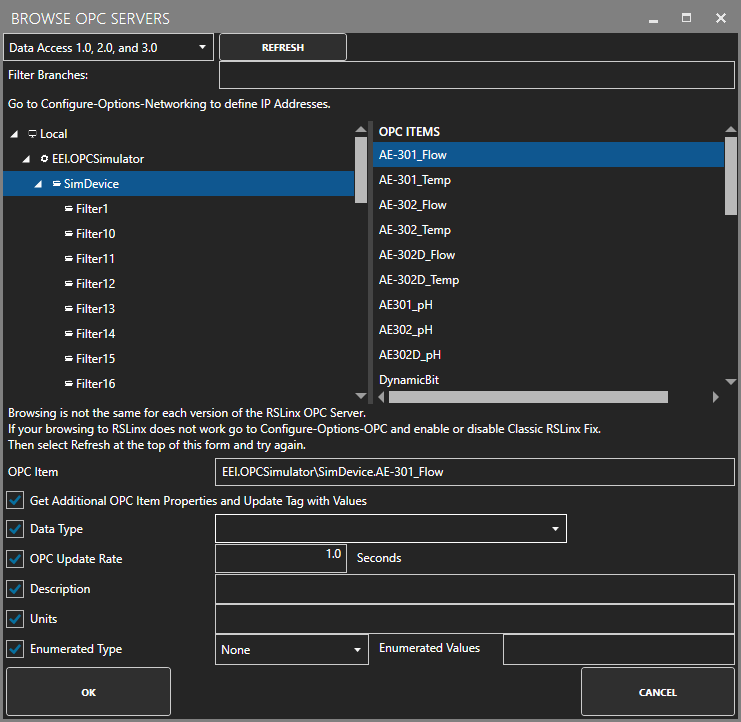Open the Data Access version dropdown

[x=109, y=47]
